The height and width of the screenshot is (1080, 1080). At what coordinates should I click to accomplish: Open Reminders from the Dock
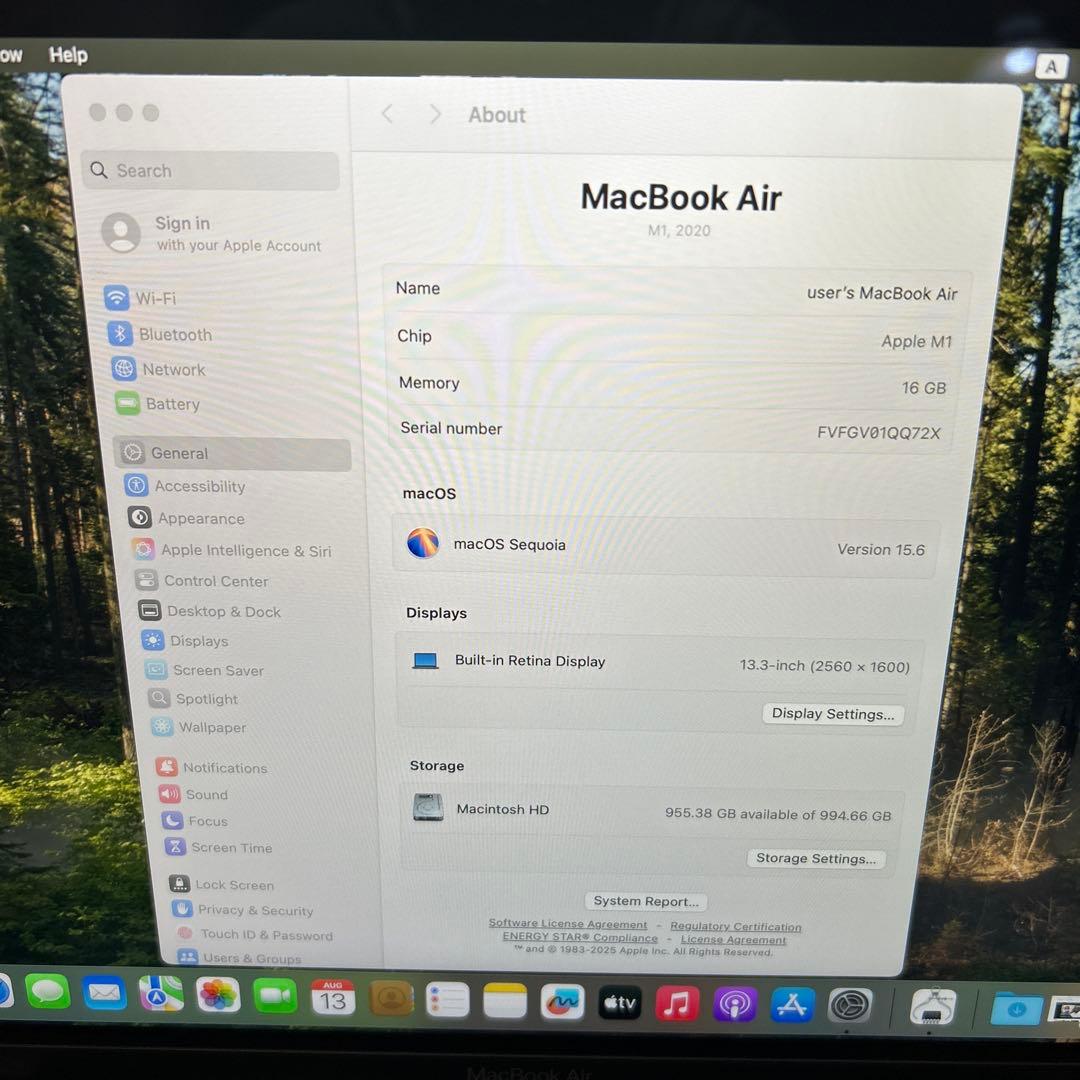[448, 1000]
